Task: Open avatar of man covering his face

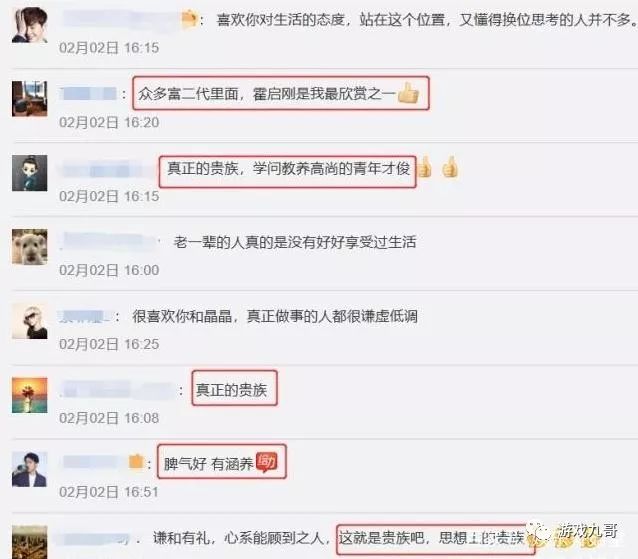Action: tap(29, 25)
